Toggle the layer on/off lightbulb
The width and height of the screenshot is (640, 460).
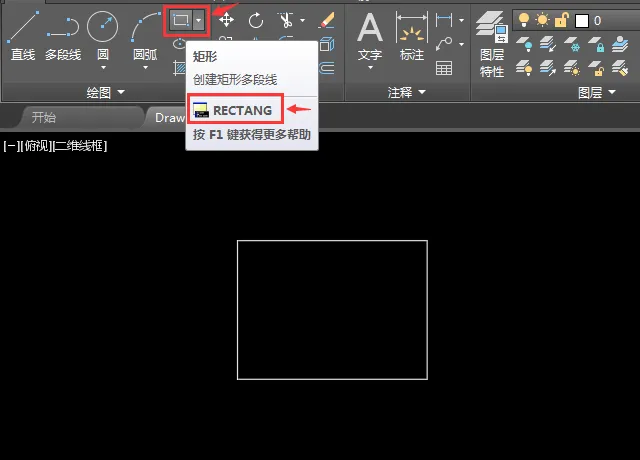click(524, 20)
